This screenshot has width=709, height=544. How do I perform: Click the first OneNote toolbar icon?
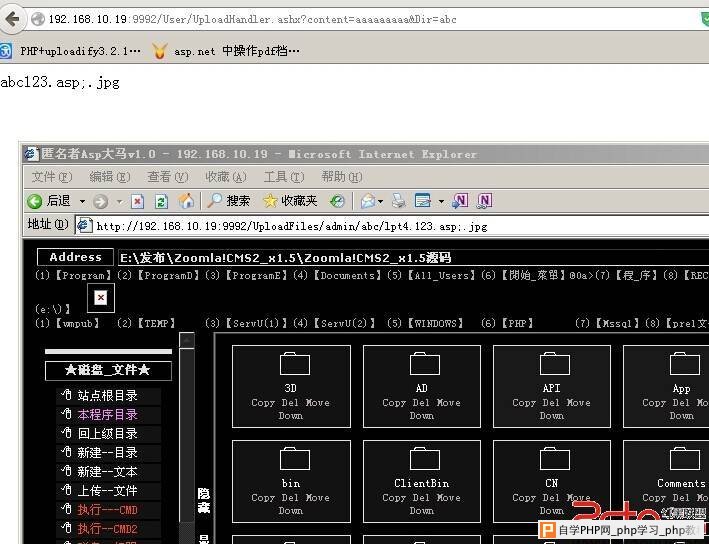pyautogui.click(x=460, y=201)
